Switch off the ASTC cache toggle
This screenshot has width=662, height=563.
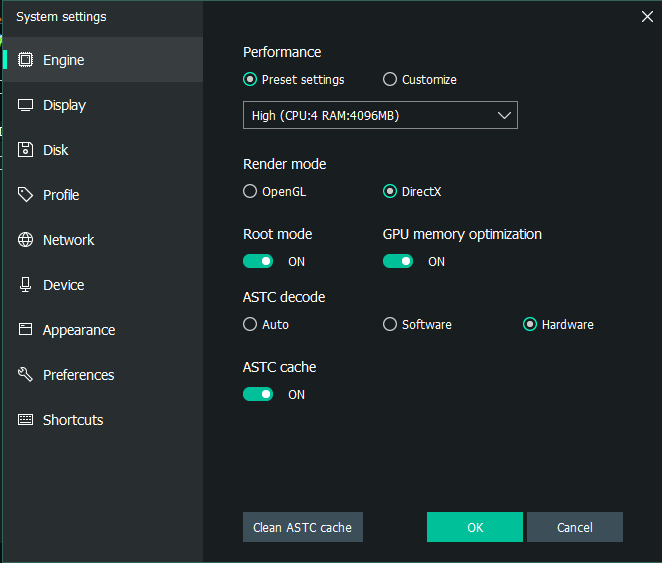click(x=258, y=394)
